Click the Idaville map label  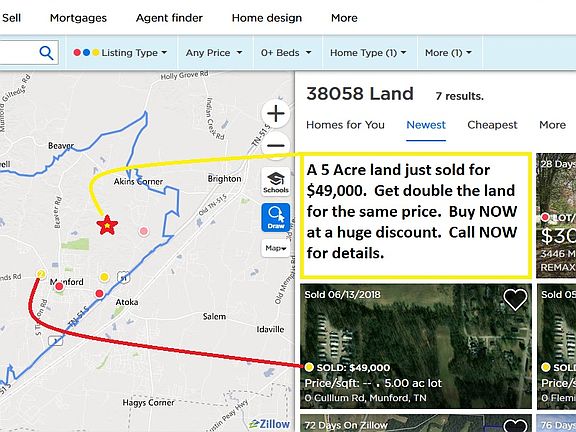(x=270, y=330)
